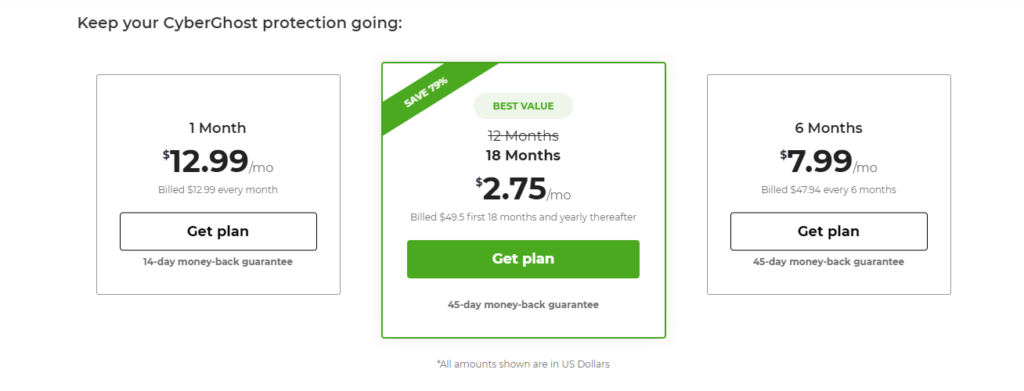
Task: Click the $7.99/mo price
Action: coord(829,161)
